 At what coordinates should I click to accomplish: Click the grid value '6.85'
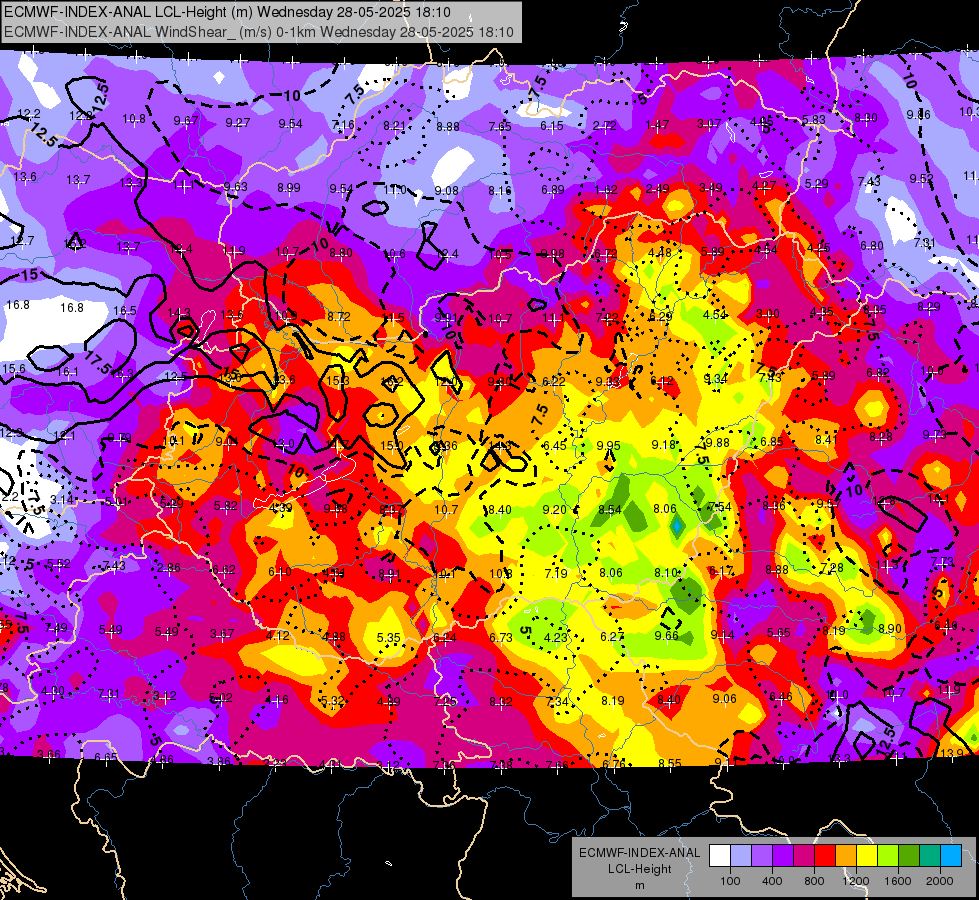click(x=772, y=442)
